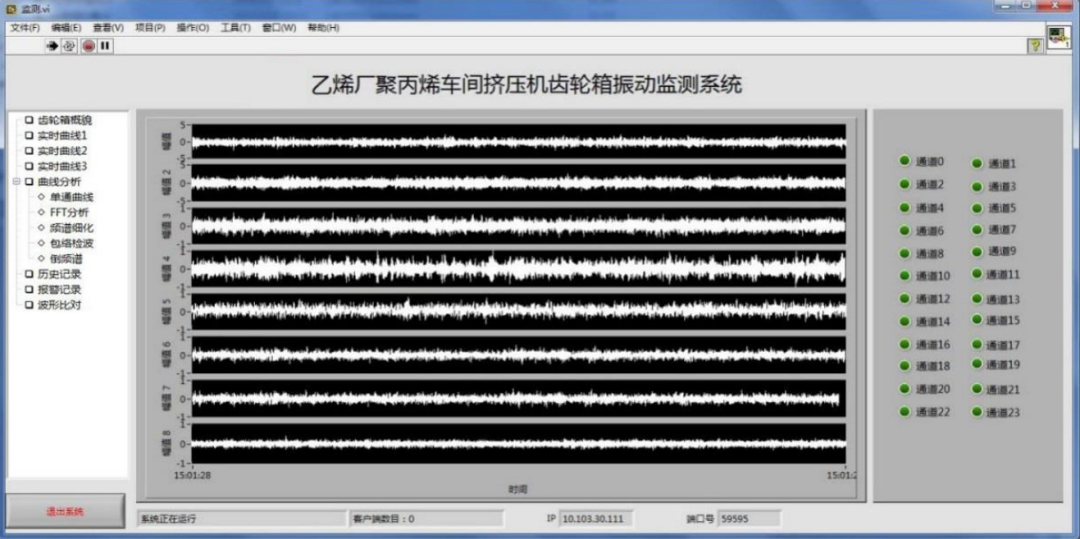Open the 工具(T) menu
The height and width of the screenshot is (539, 1080).
point(235,27)
